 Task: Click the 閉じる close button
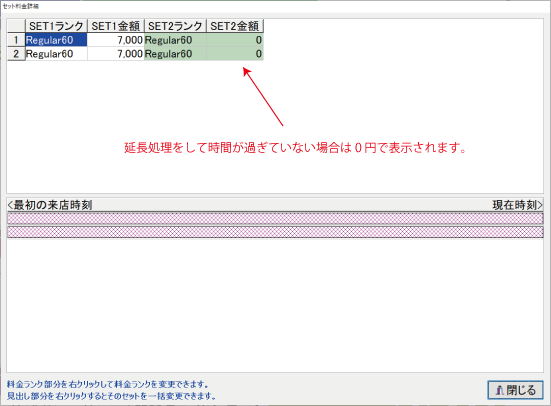(515, 390)
